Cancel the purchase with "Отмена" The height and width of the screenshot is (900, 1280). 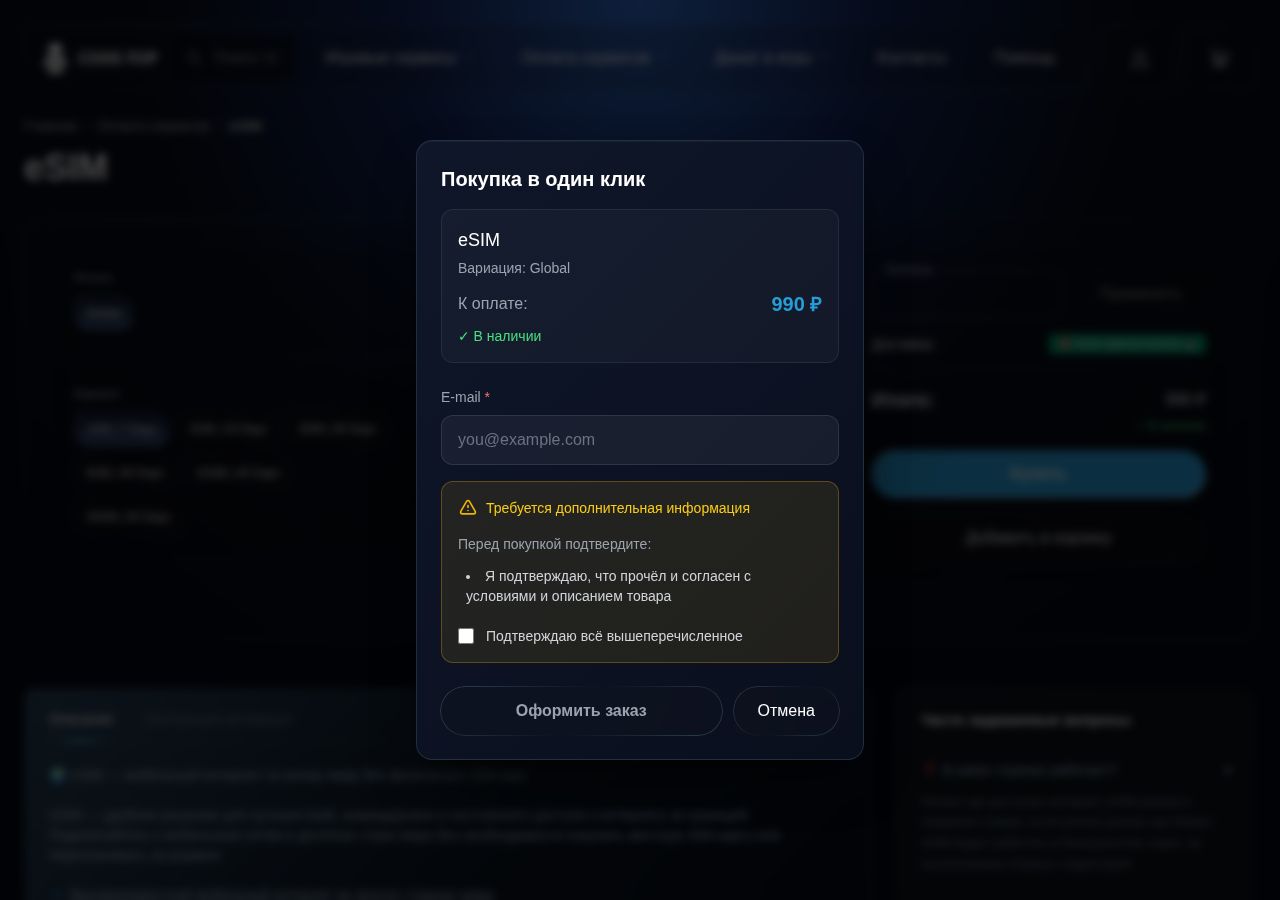(x=786, y=711)
